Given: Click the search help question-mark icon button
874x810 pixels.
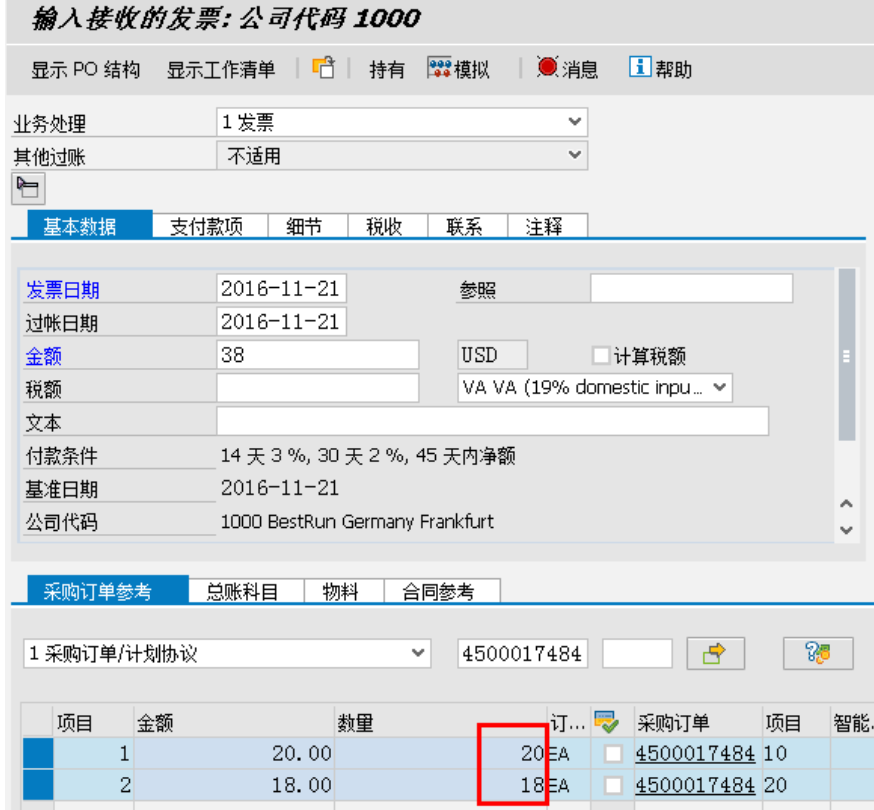Looking at the screenshot, I should click(x=818, y=653).
